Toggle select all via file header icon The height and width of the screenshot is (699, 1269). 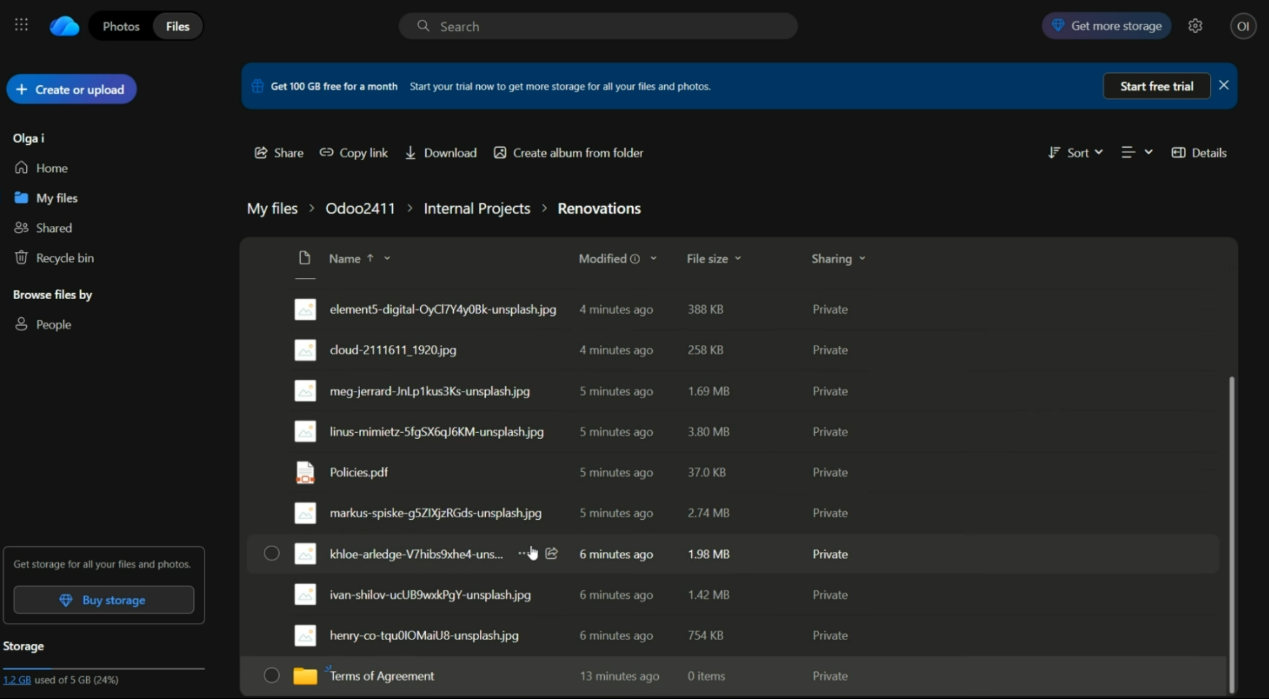(x=305, y=258)
